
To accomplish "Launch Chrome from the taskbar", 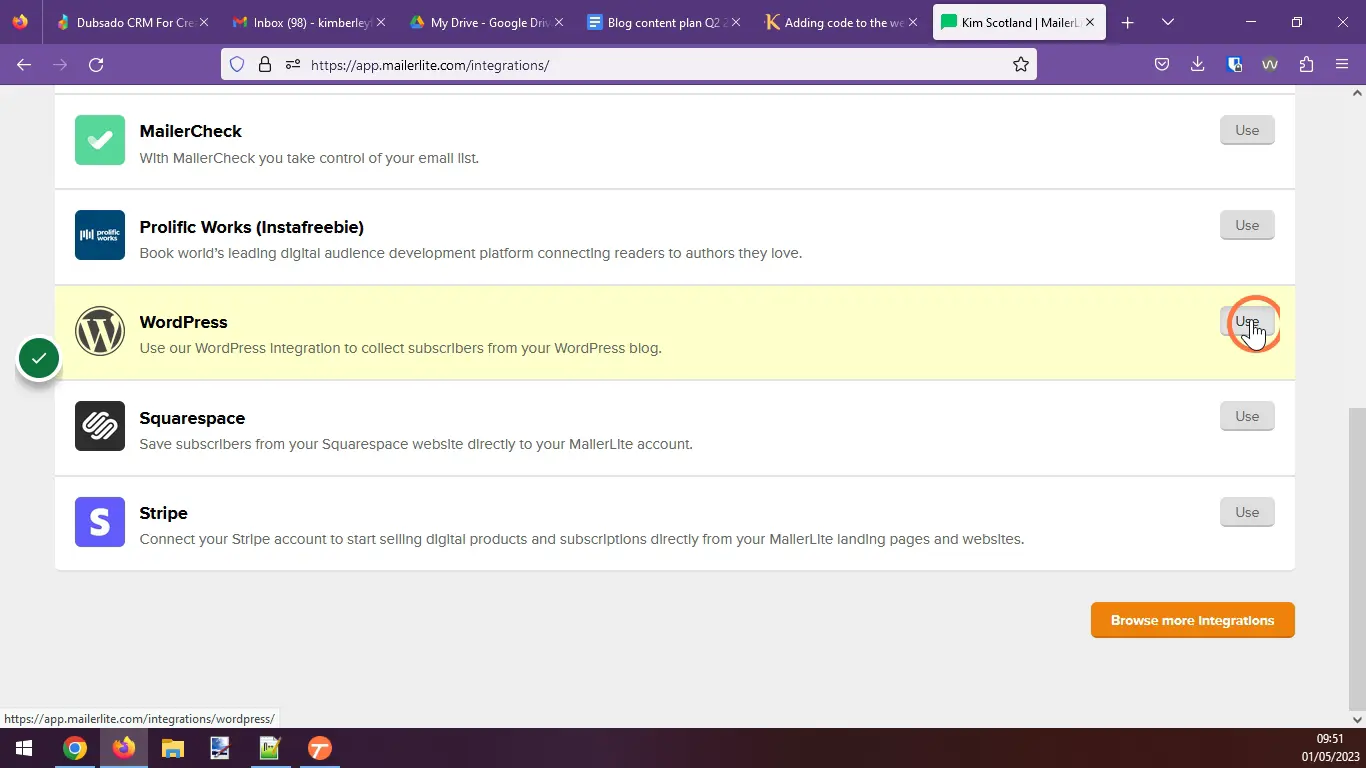I will [x=75, y=748].
